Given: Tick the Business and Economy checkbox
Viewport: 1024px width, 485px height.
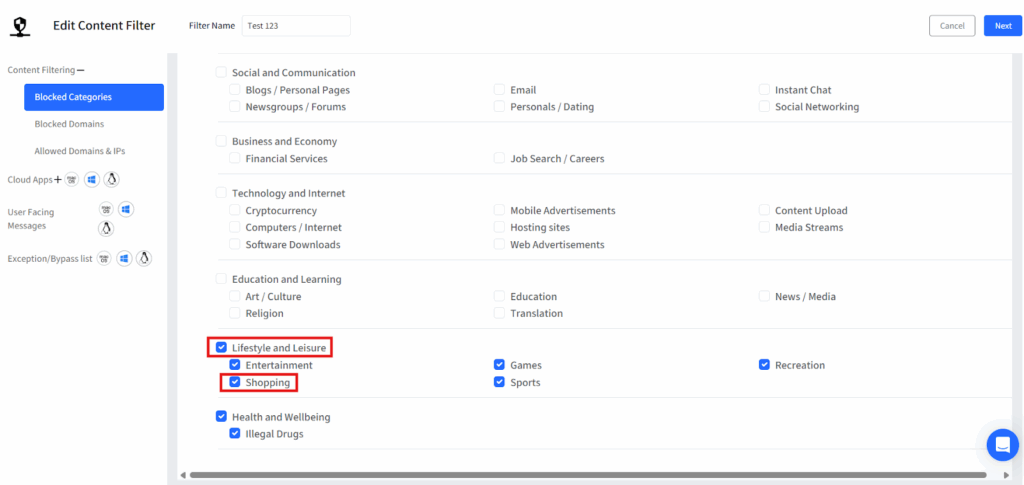Looking at the screenshot, I should pyautogui.click(x=221, y=141).
